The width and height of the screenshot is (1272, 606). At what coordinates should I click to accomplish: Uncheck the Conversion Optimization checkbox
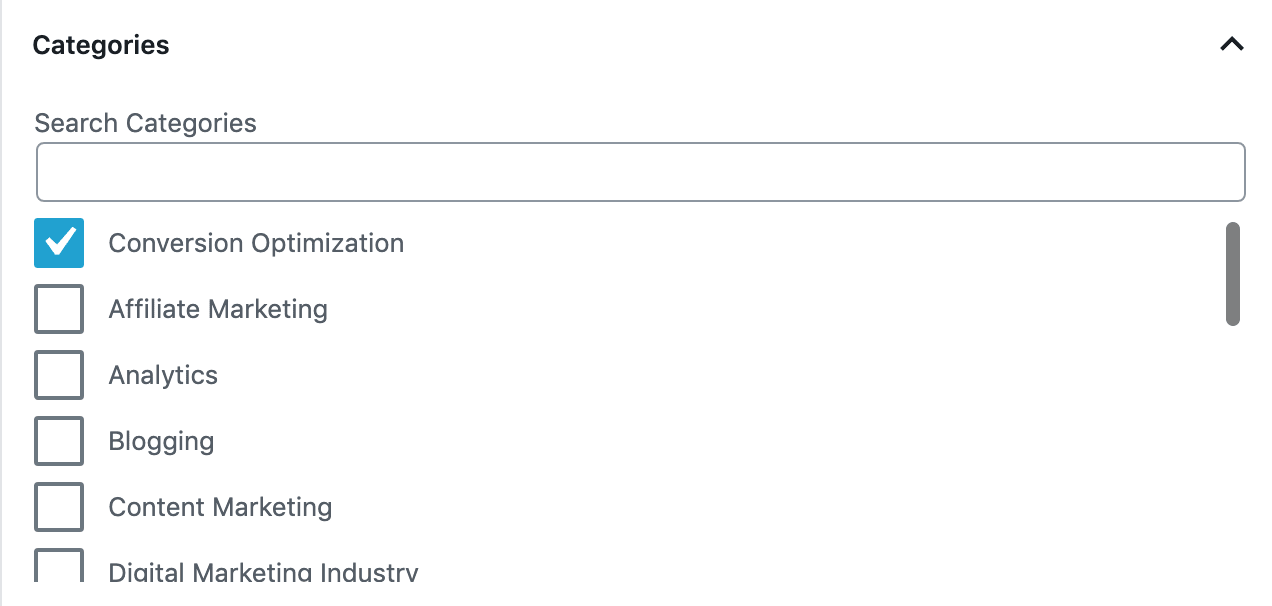(x=59, y=243)
